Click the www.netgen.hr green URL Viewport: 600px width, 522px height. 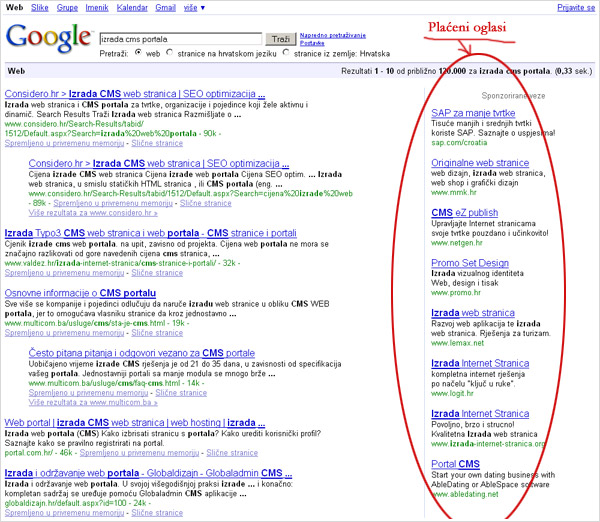[457, 243]
